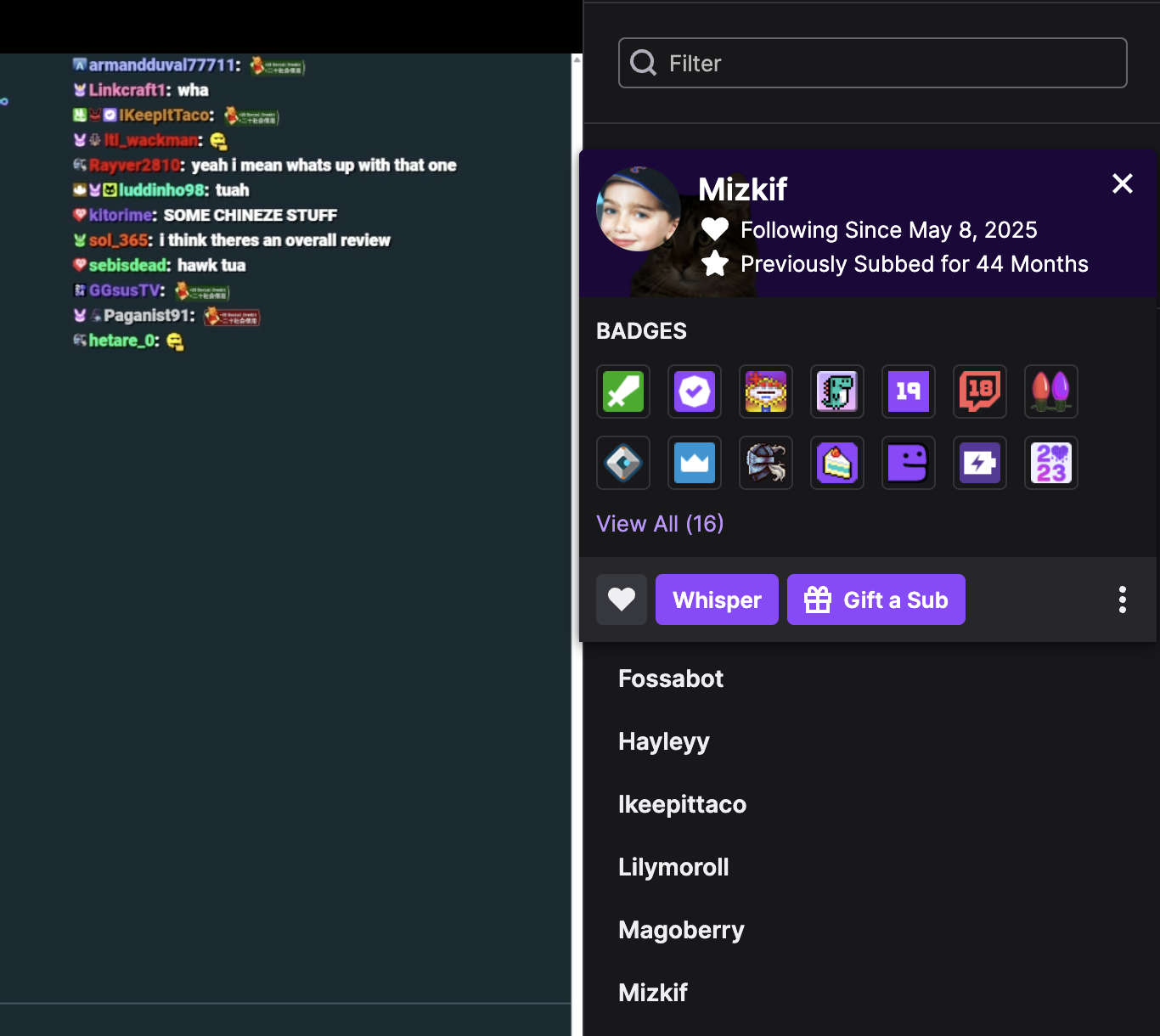Click the green sword moderator badge

[623, 391]
